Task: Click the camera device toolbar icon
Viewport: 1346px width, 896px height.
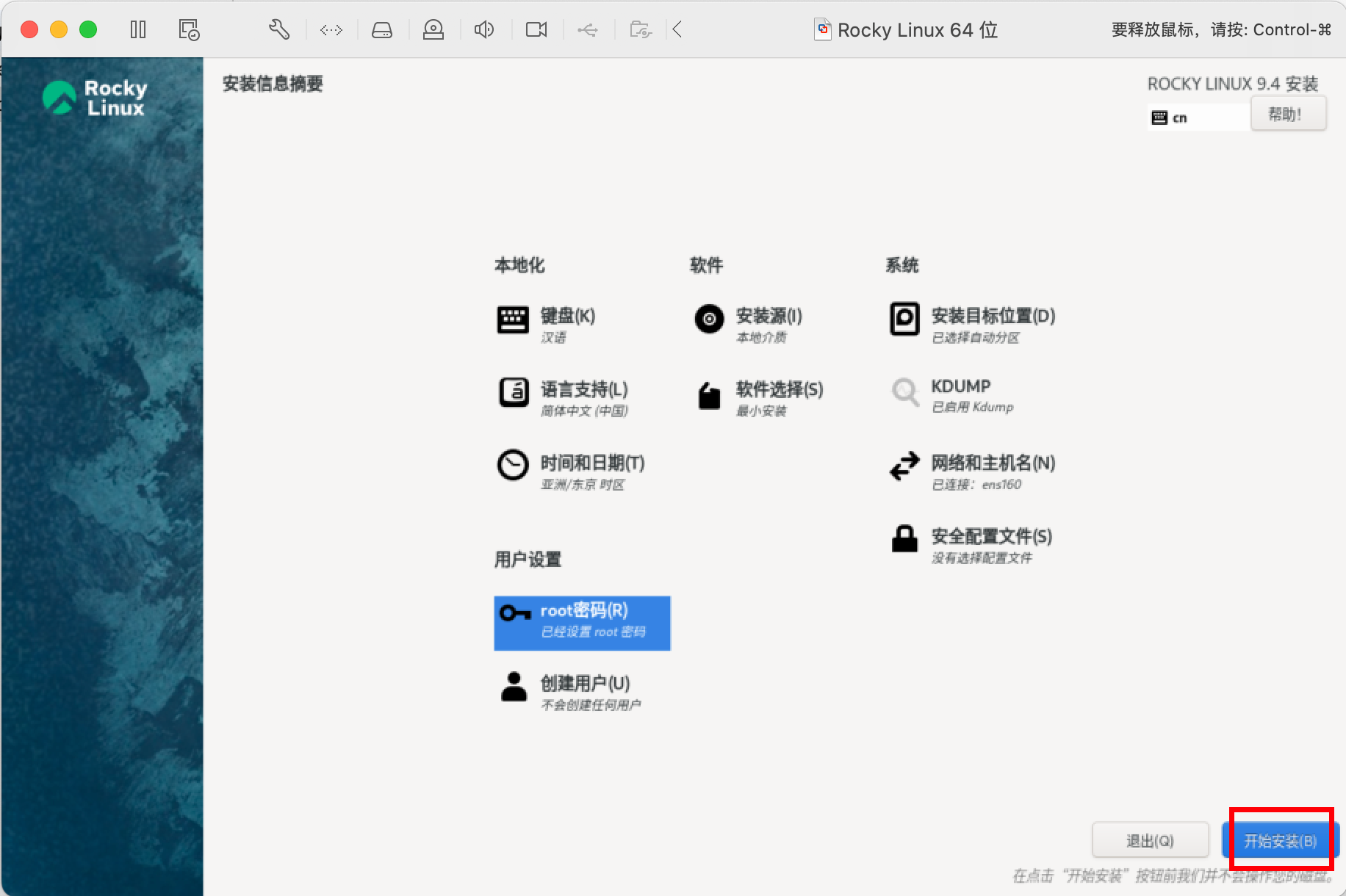Action: point(433,29)
